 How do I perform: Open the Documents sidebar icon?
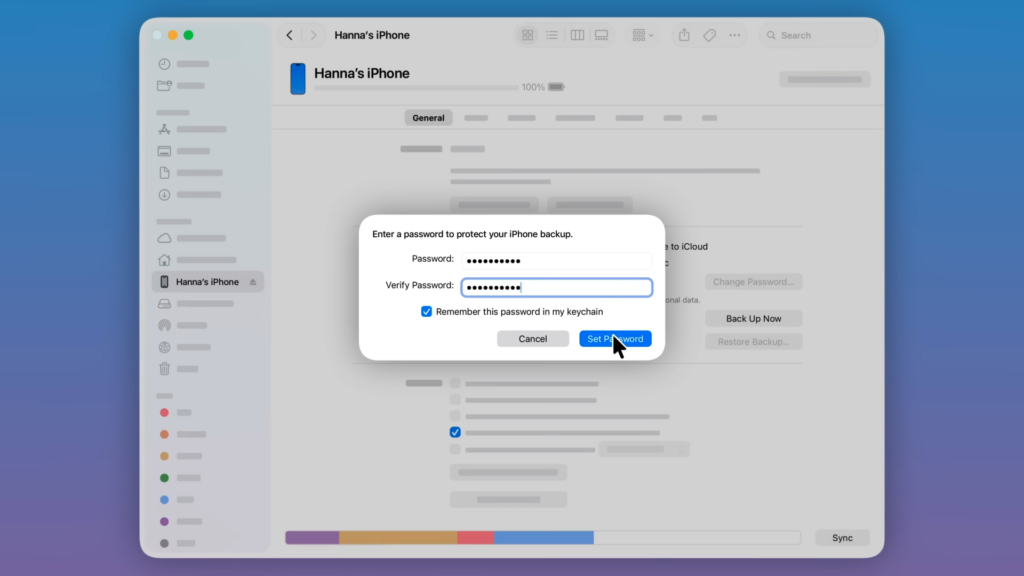coord(165,173)
